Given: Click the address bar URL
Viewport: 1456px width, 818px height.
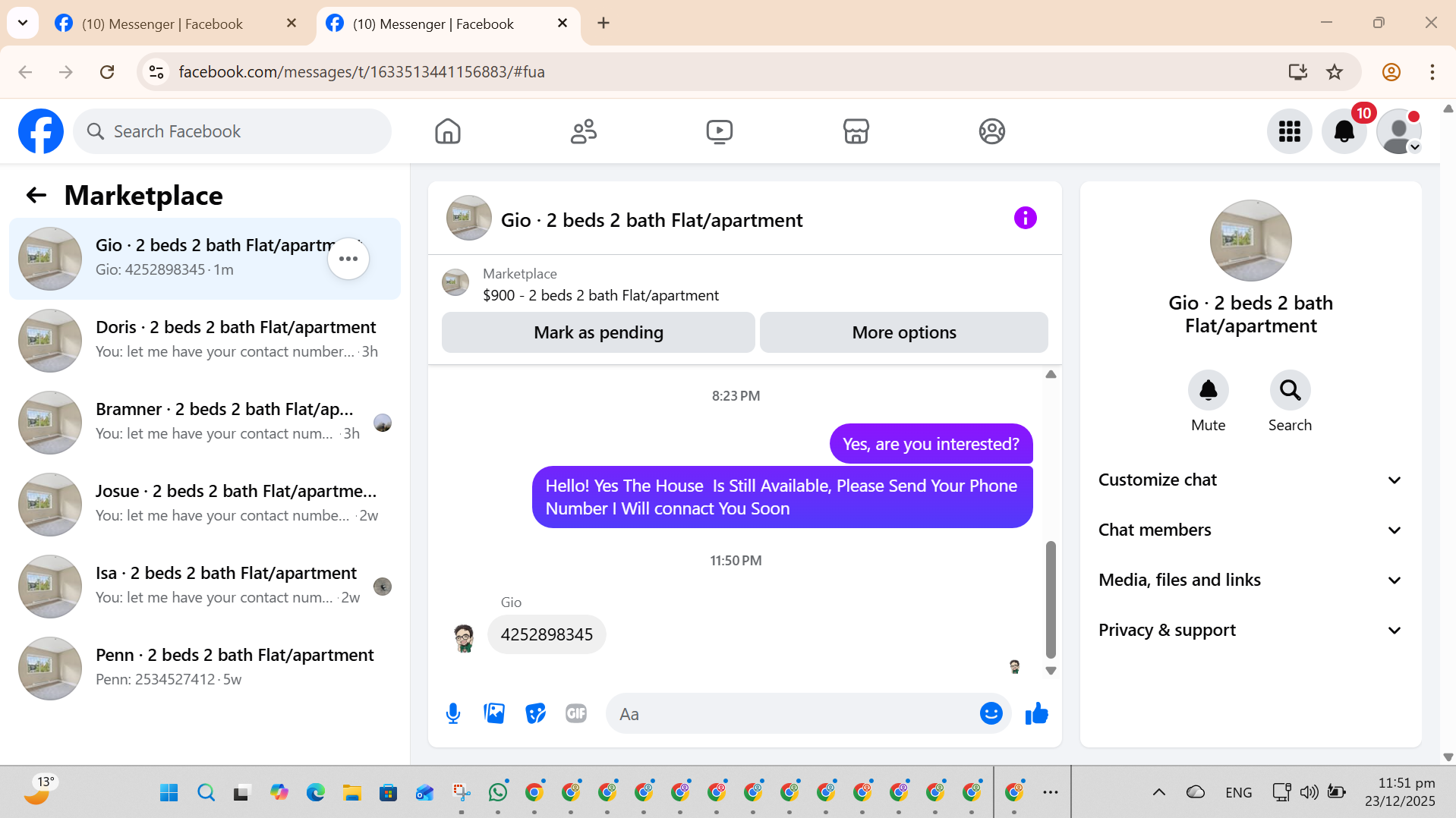Looking at the screenshot, I should [361, 72].
